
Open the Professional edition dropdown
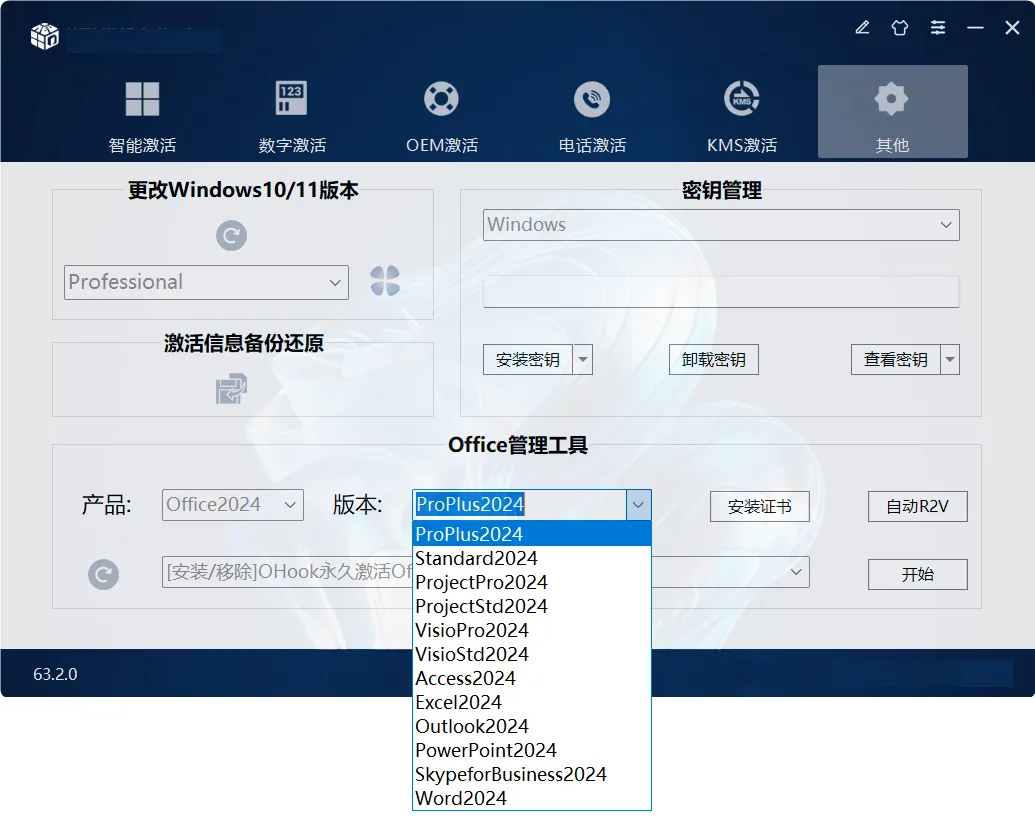point(206,282)
